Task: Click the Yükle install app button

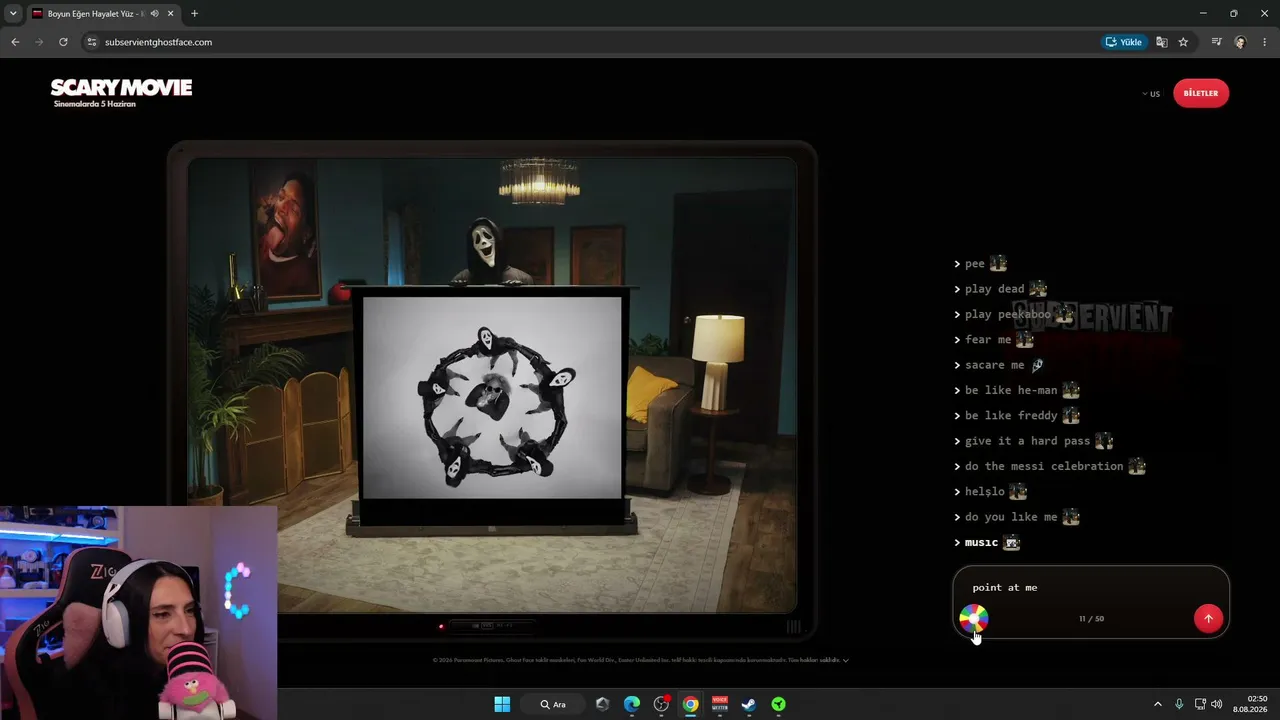Action: tap(1124, 42)
